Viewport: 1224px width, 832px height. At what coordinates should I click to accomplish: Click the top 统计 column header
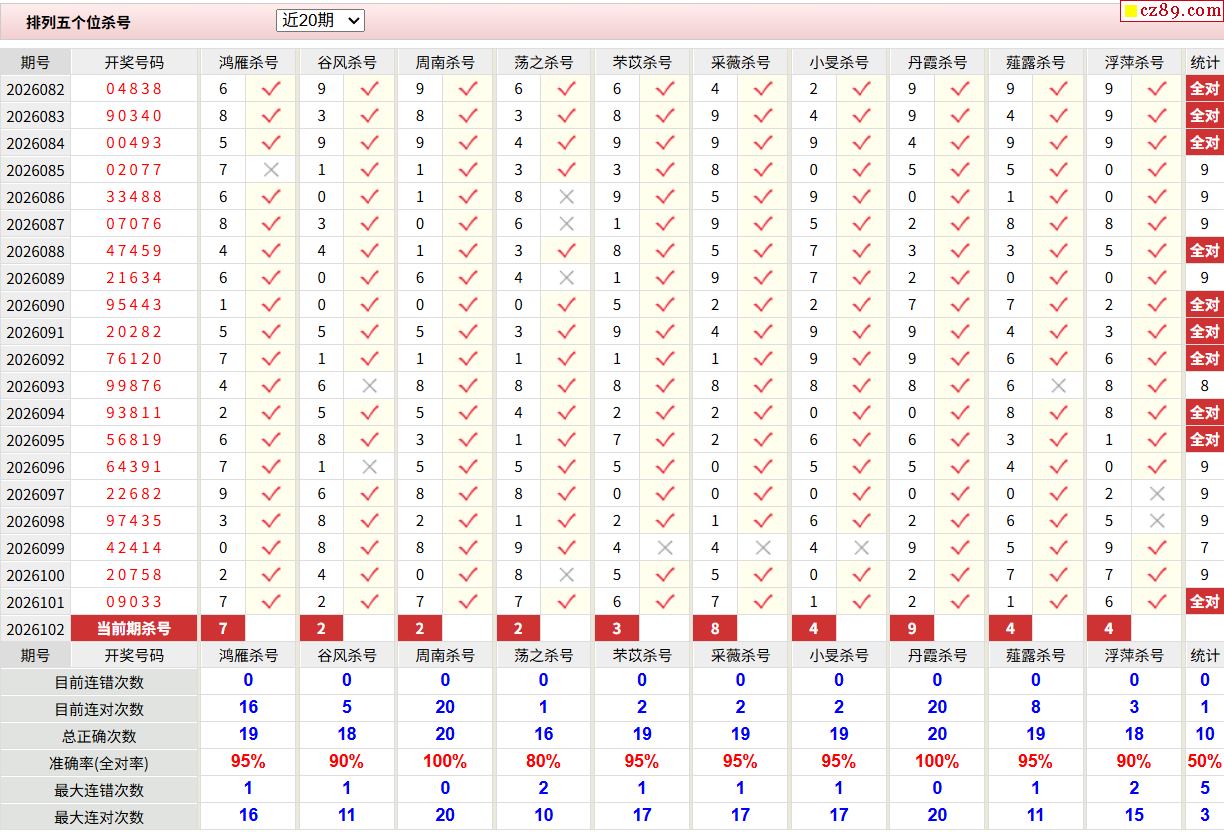1204,62
